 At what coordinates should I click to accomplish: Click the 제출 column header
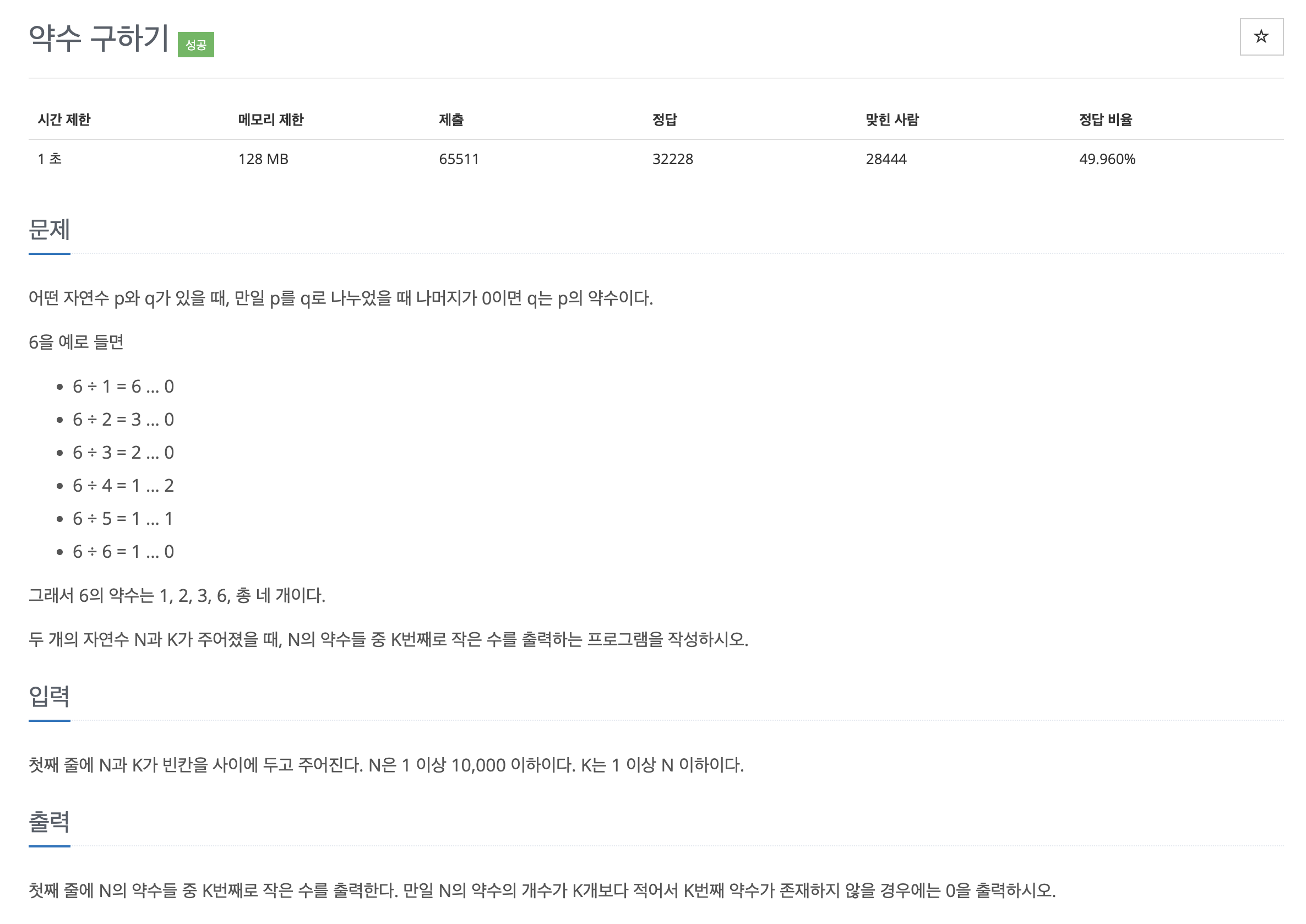coord(451,119)
